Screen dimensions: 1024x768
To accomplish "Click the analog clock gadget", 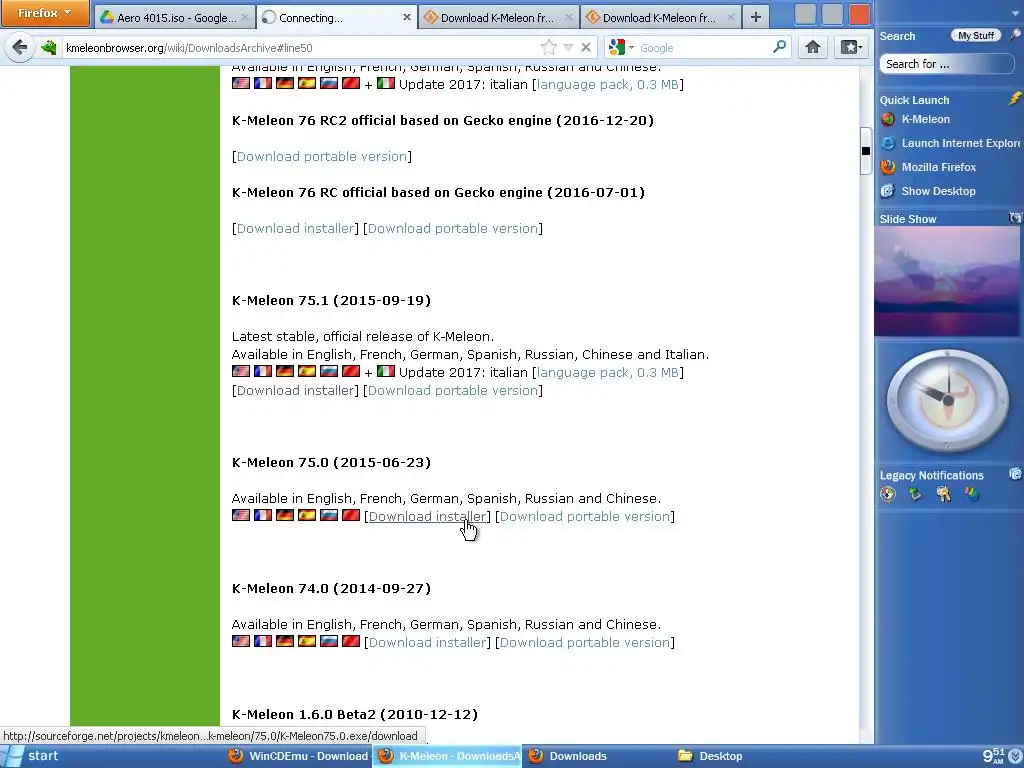I will pos(948,400).
